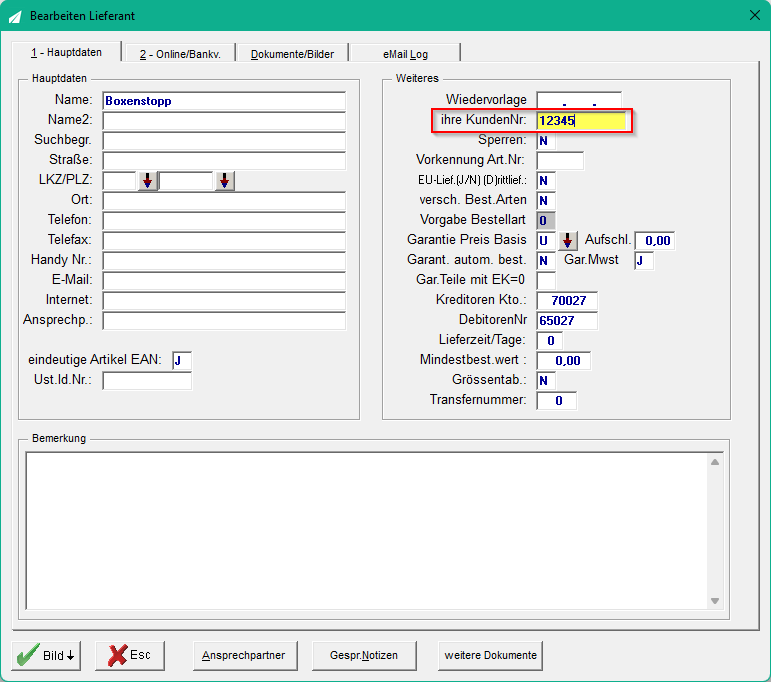Open the PLZ postal code lookup arrow
This screenshot has height=682, width=771.
coord(225,181)
